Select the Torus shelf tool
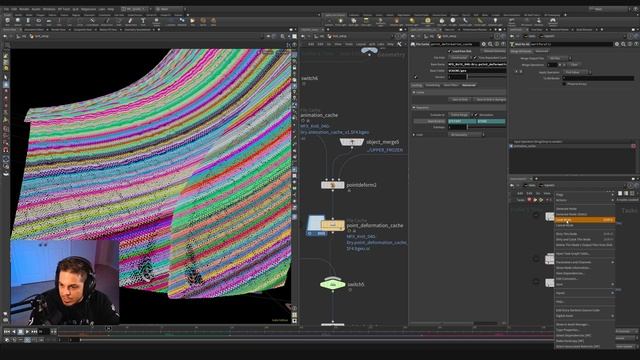640x360 pixels. click(39, 20)
